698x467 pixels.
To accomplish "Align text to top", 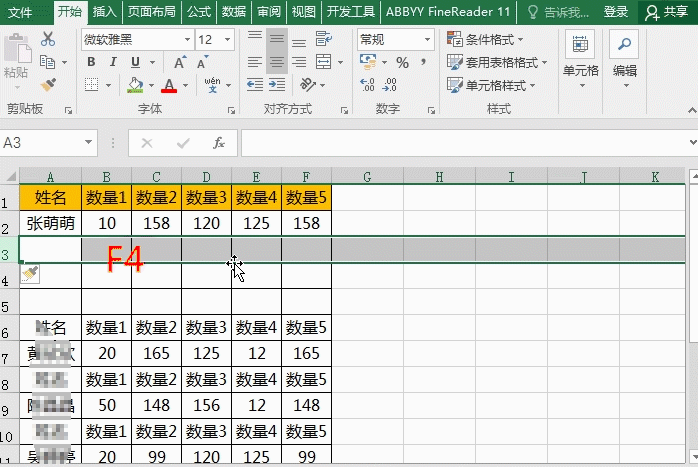I will [x=255, y=39].
